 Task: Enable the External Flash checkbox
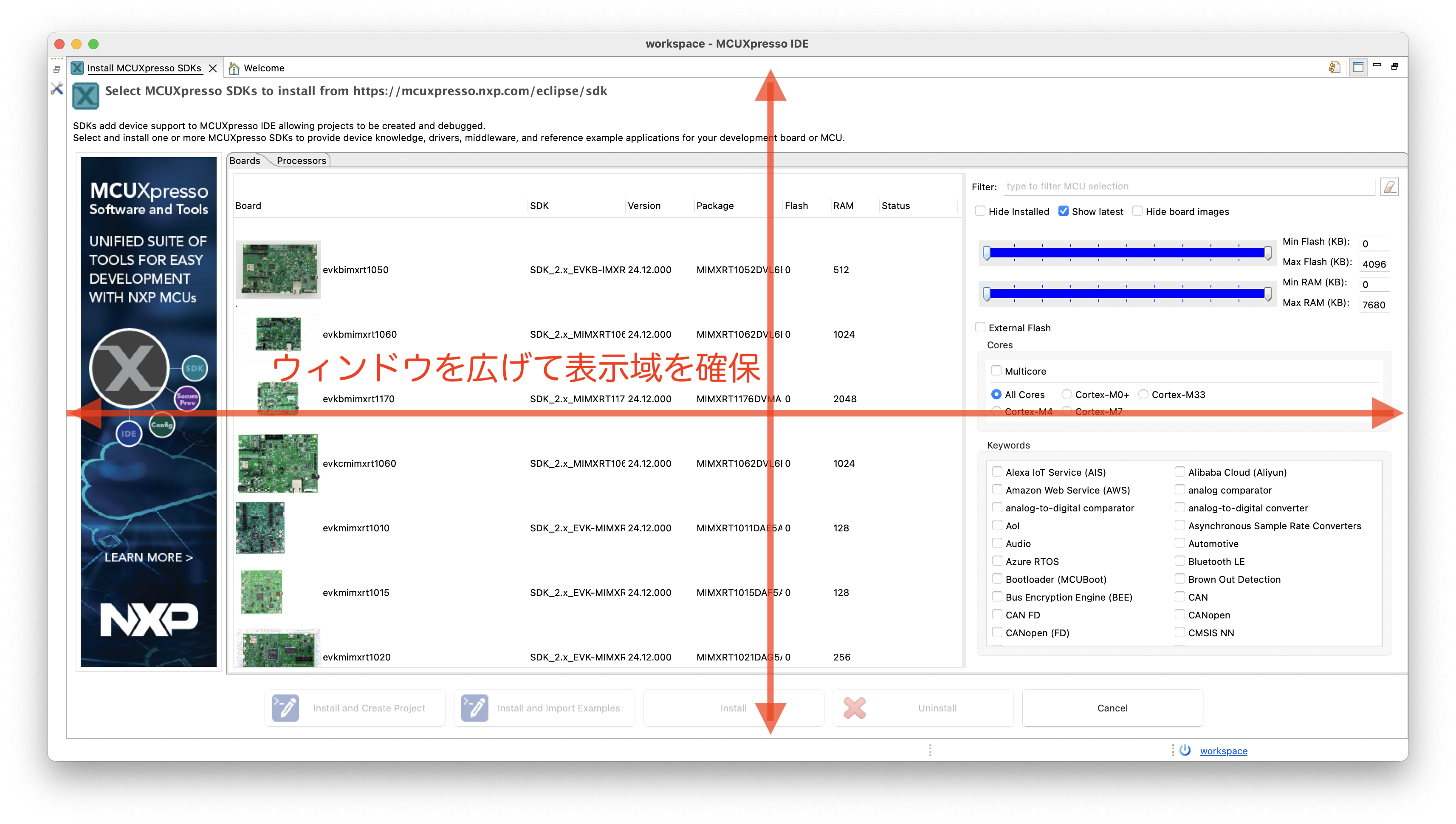click(x=980, y=327)
